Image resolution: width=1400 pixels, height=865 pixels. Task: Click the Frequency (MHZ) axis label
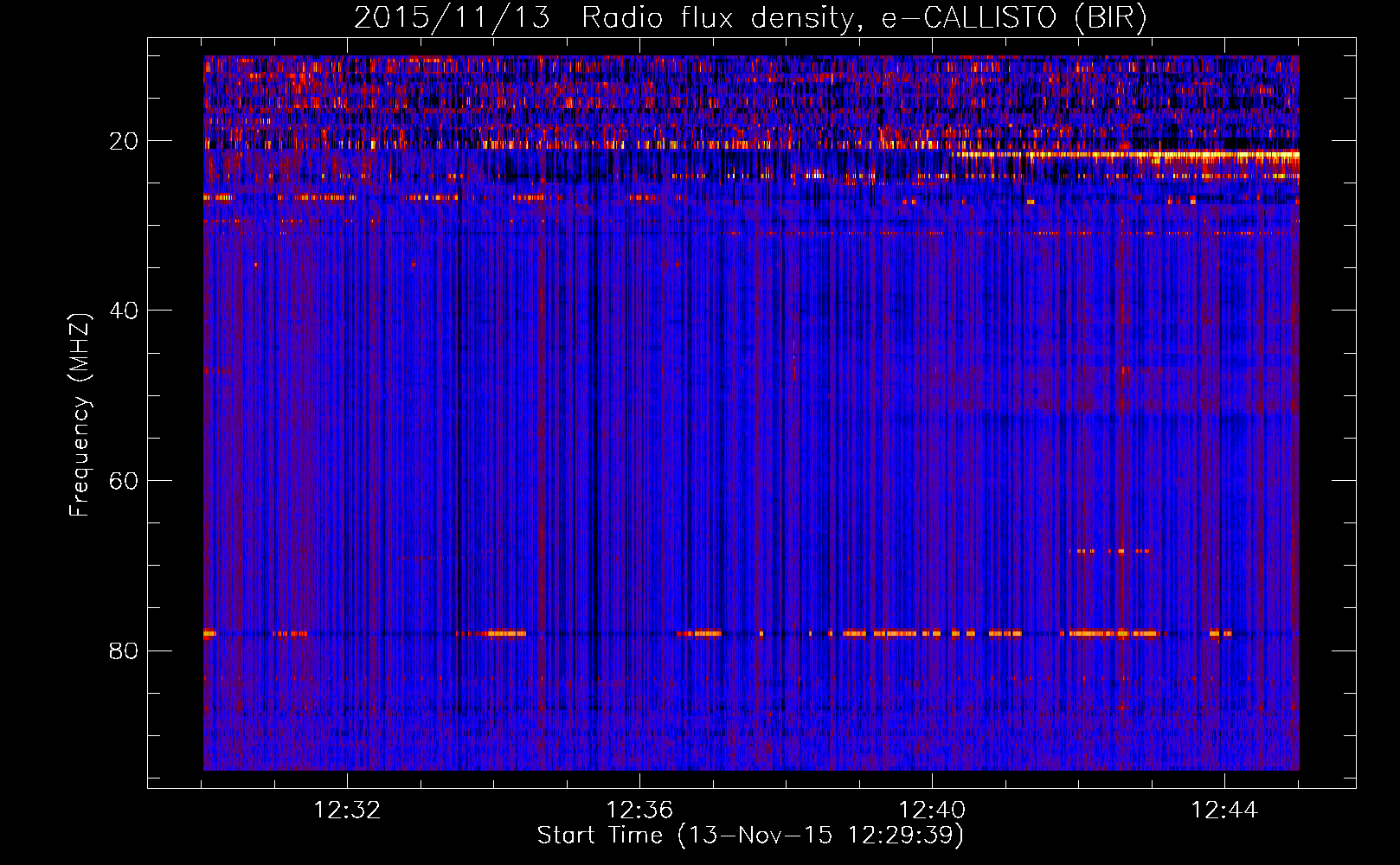coord(80,415)
